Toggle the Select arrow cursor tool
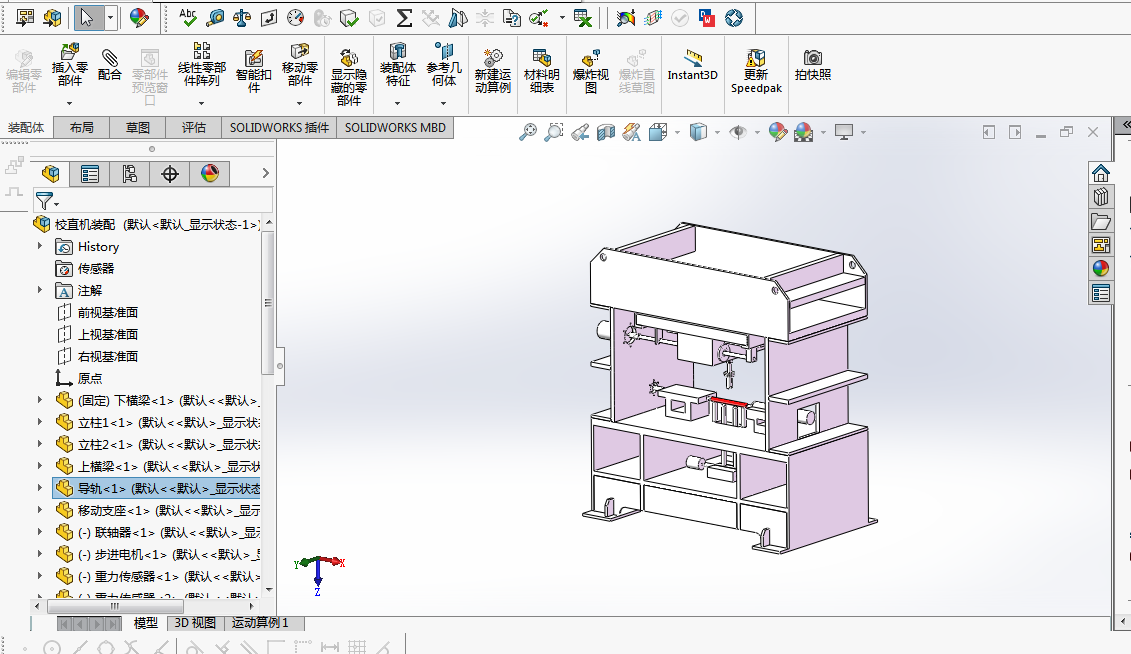 (x=88, y=17)
